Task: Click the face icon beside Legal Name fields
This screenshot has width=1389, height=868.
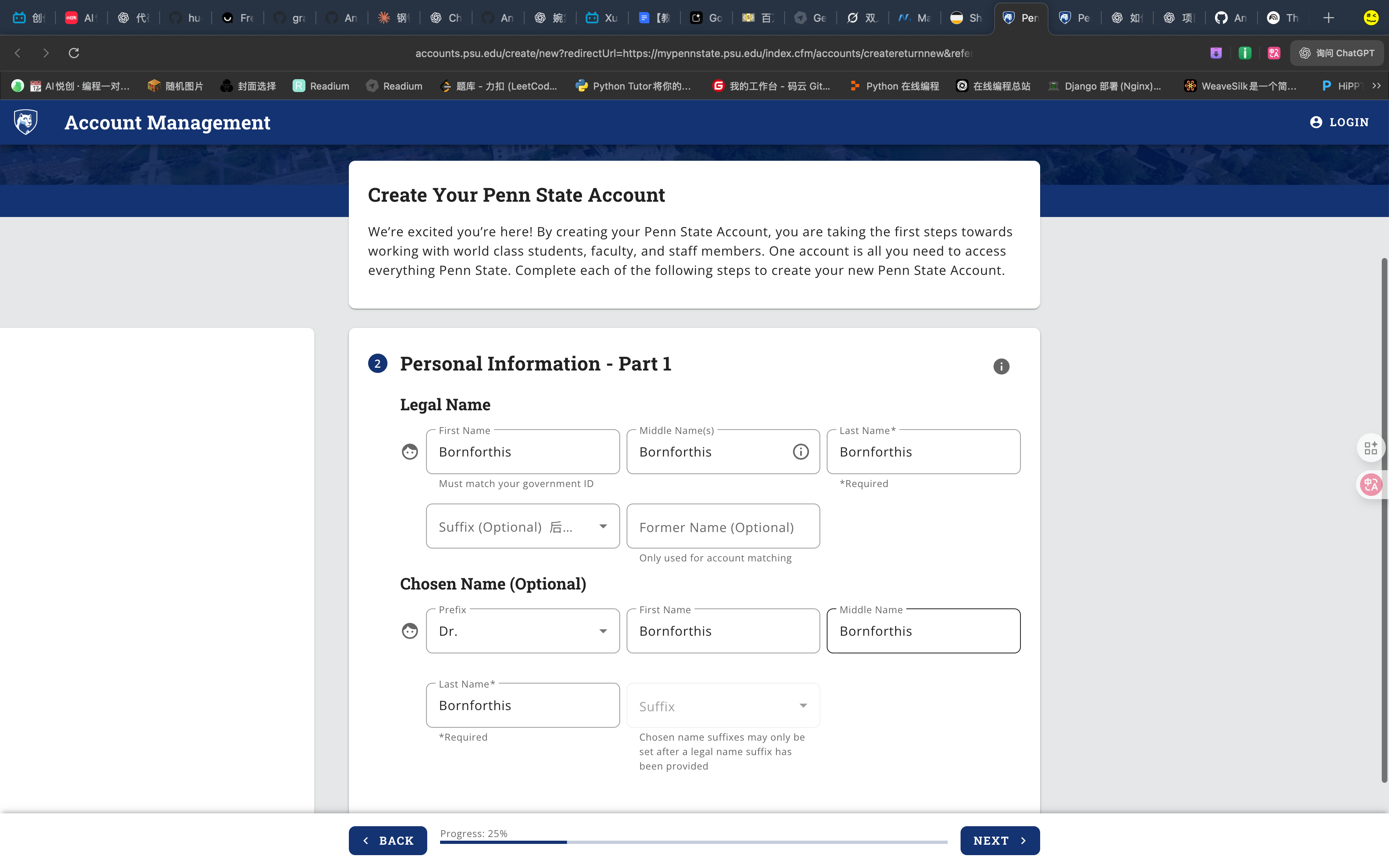Action: [410, 452]
